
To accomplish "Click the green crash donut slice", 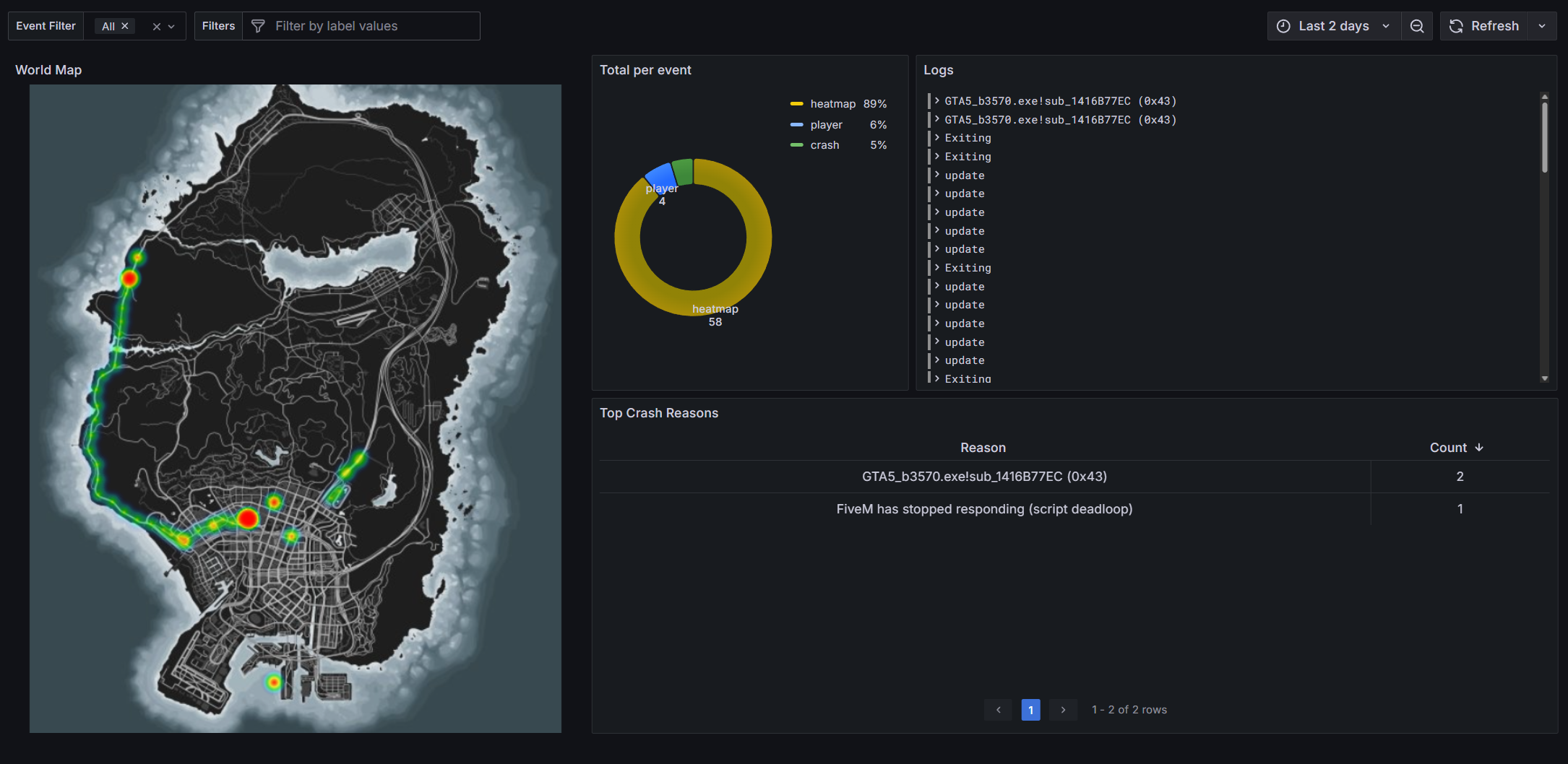I will coord(684,172).
